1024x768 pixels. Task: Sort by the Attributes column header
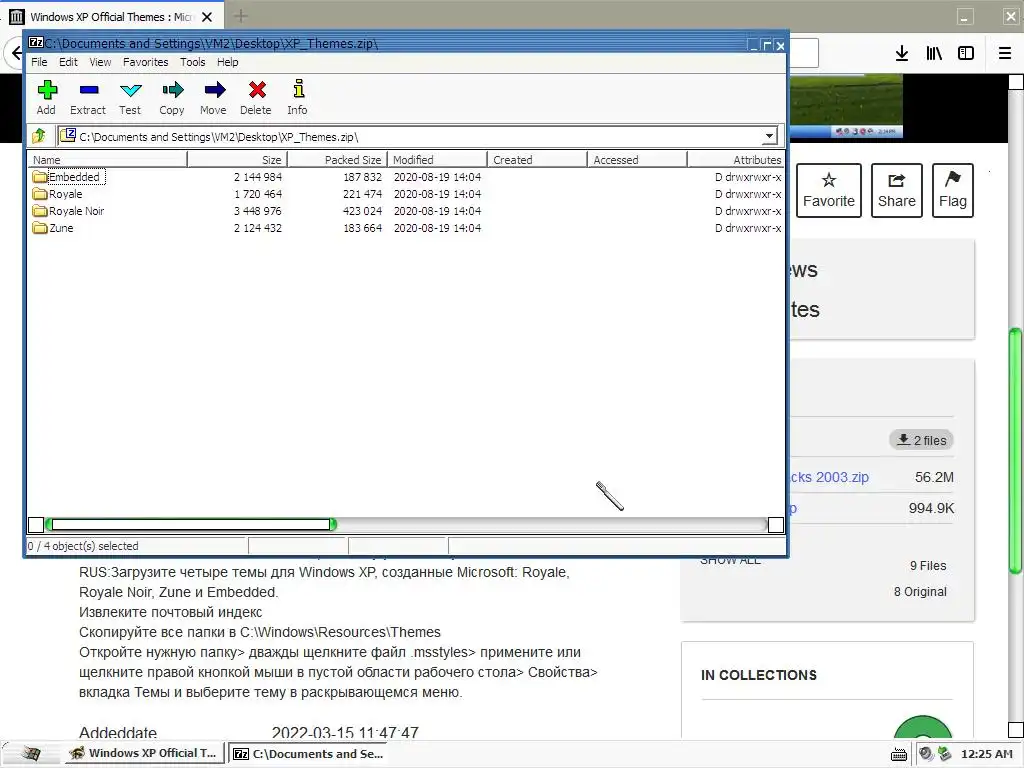735,159
